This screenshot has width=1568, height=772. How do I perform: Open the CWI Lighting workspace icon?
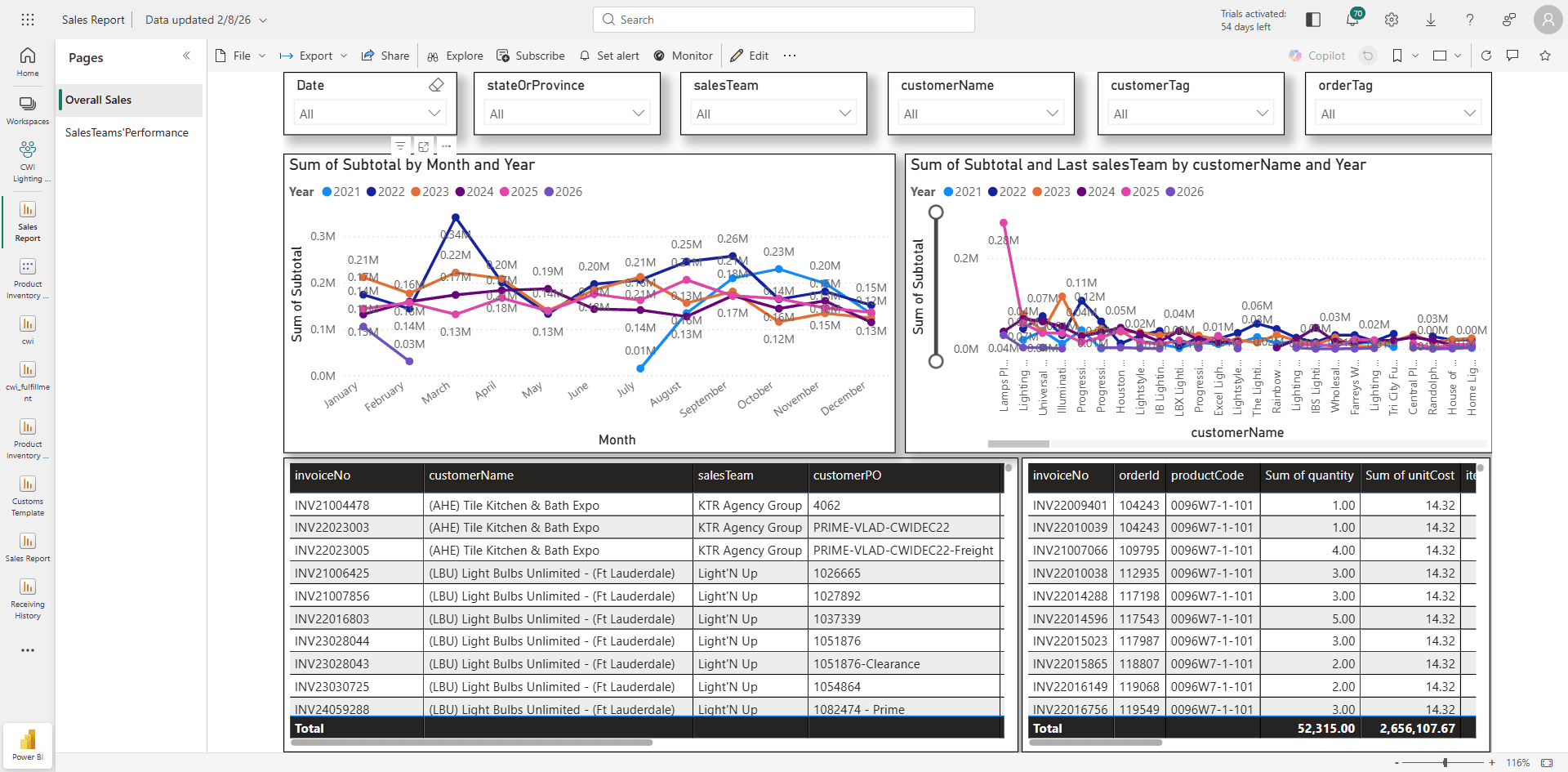28,162
